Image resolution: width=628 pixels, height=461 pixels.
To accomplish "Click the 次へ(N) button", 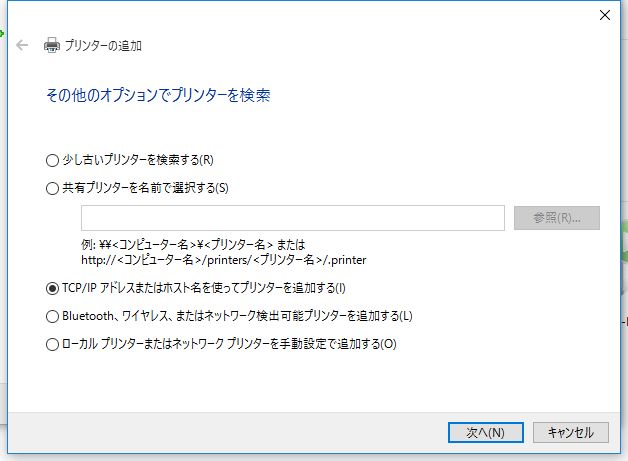I will (x=485, y=432).
